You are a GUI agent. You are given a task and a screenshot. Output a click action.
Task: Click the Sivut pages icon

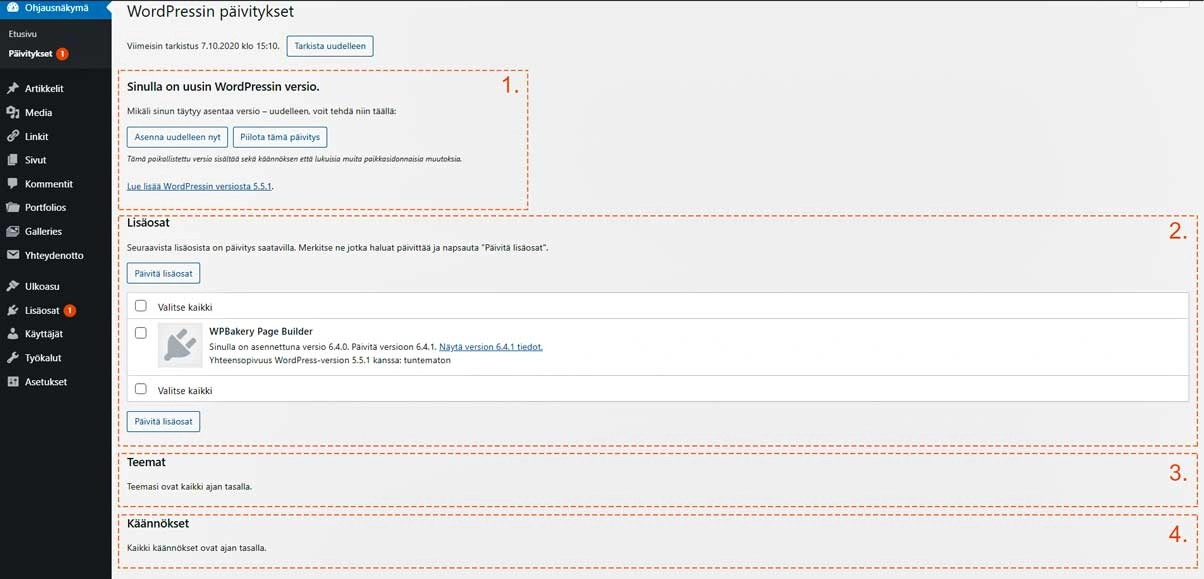13,160
